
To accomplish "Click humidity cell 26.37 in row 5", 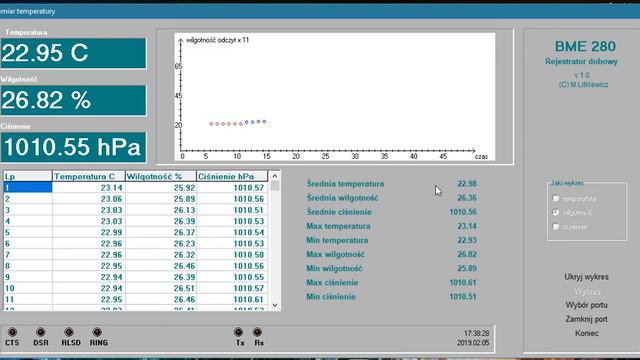I will 161,232.
